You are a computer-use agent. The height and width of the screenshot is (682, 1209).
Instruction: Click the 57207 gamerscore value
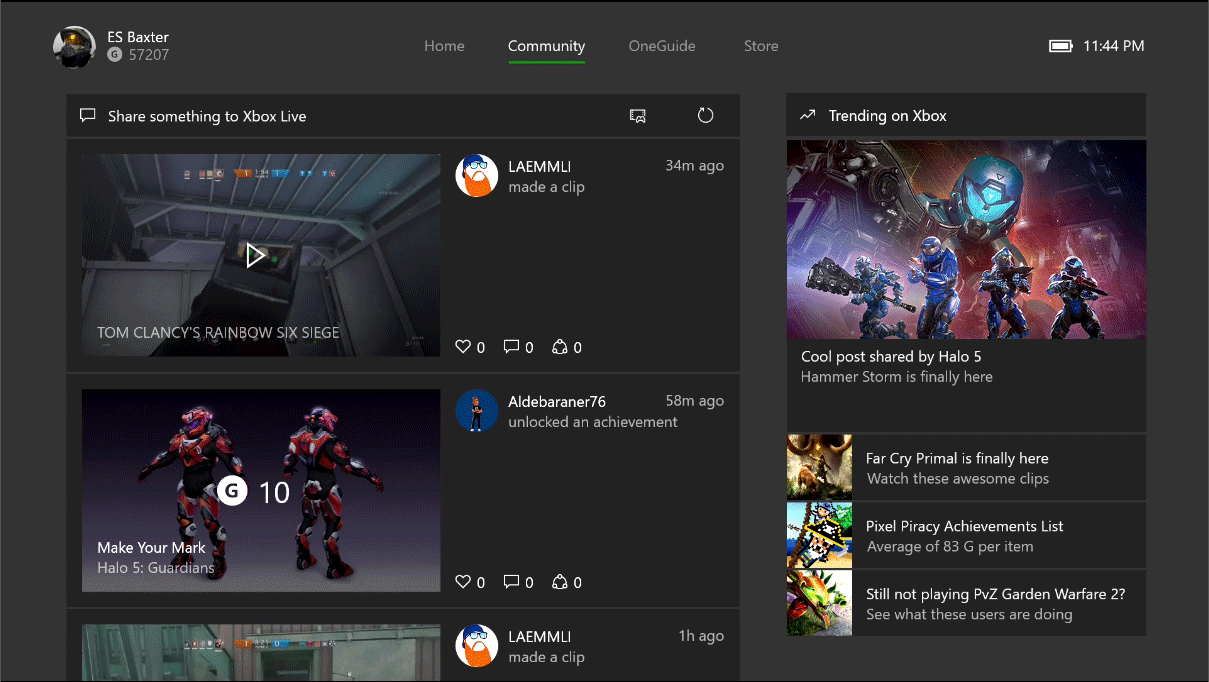(x=149, y=55)
